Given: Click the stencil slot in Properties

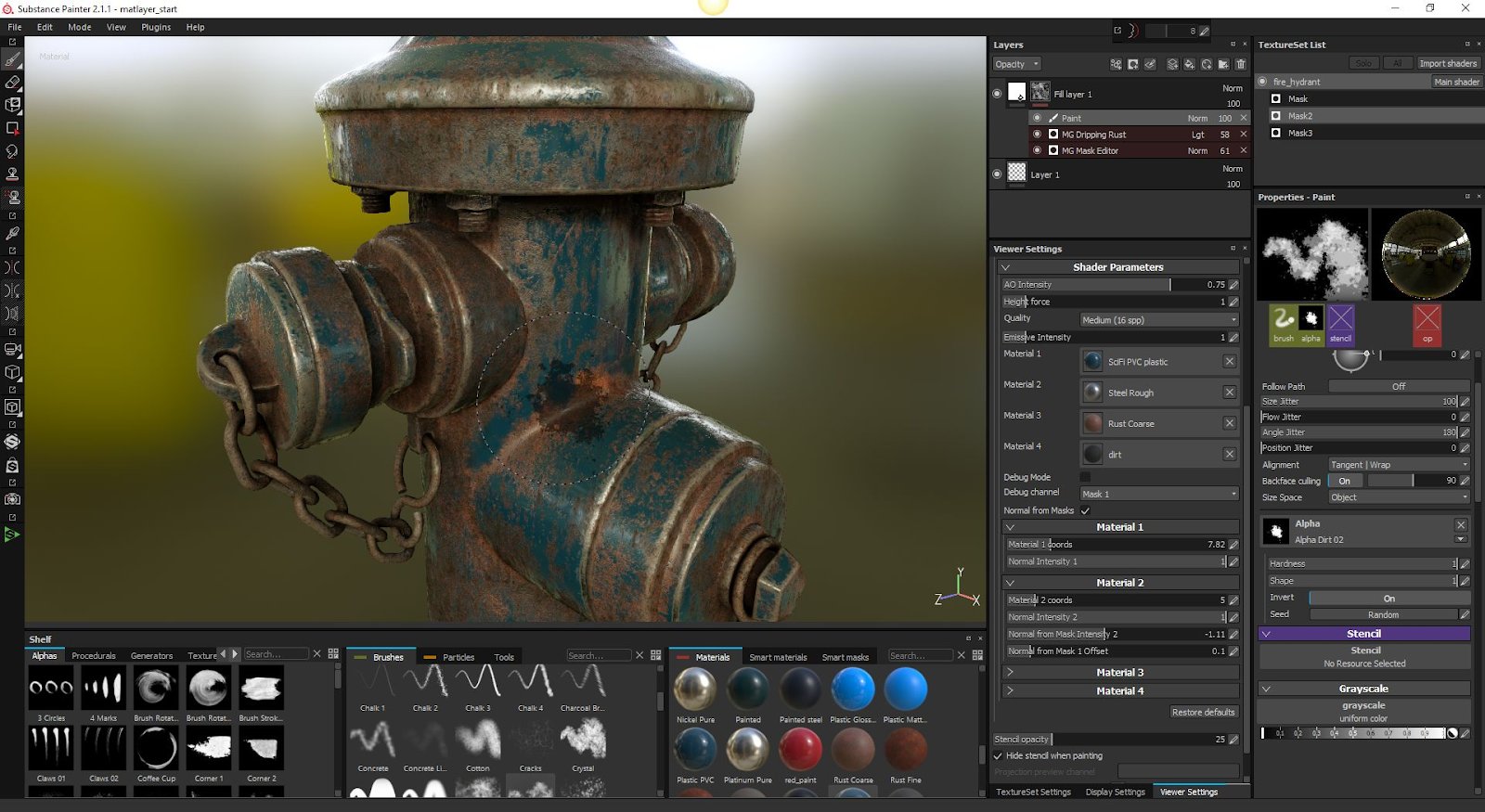Looking at the screenshot, I should point(1340,324).
